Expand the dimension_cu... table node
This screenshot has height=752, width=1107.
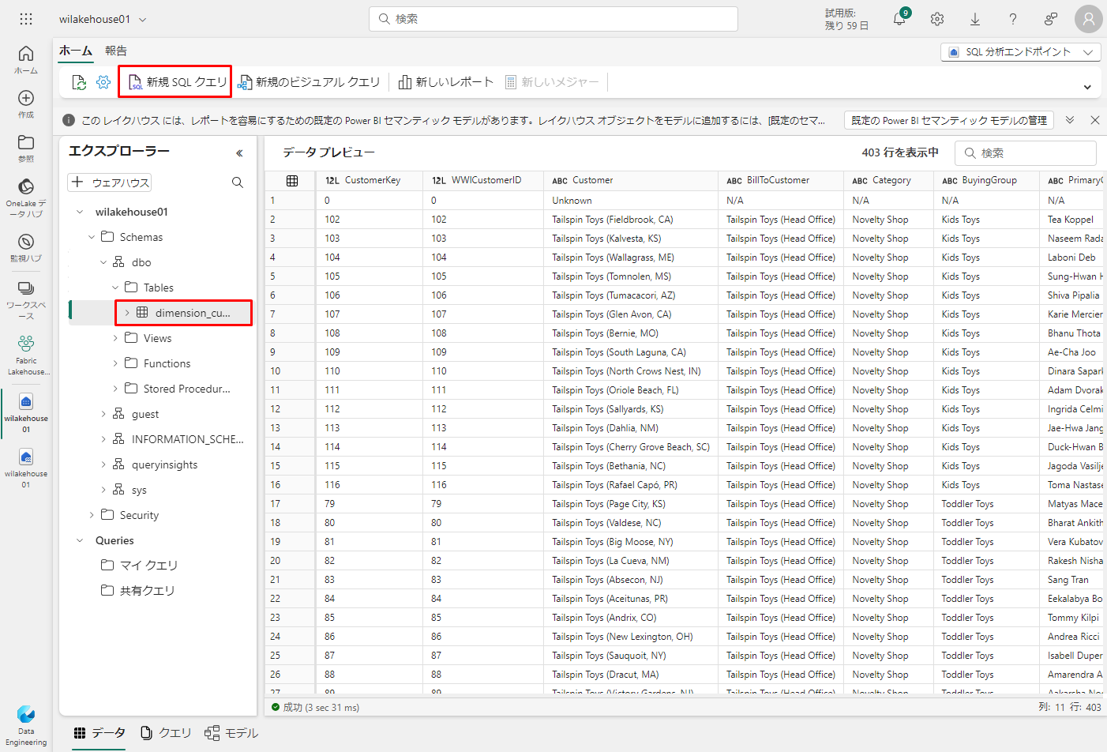pyautogui.click(x=127, y=313)
